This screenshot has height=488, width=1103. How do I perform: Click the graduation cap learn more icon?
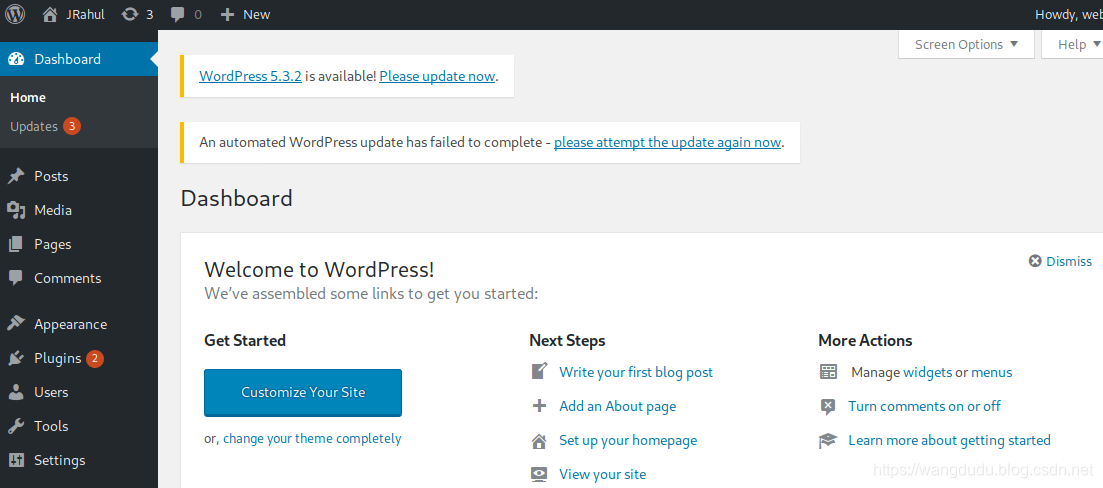[x=828, y=440]
